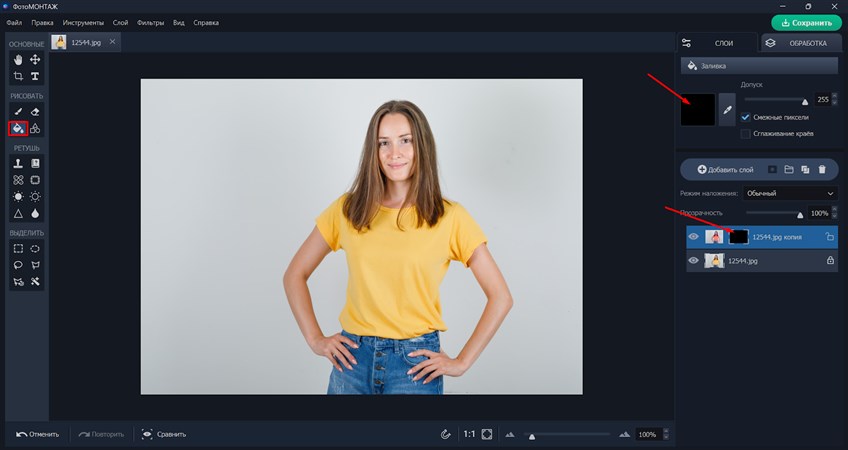Select the Stamp retouch tool
This screenshot has height=450, width=848.
point(18,163)
